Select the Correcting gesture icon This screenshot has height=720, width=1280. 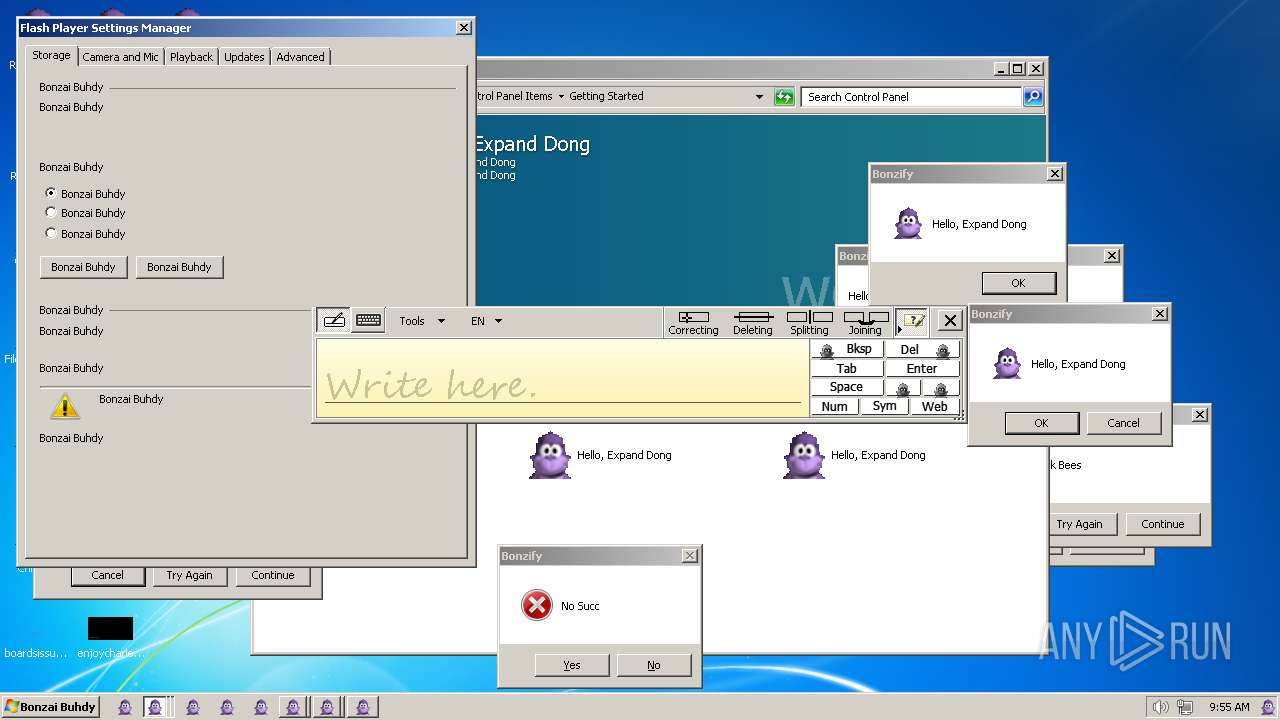tap(693, 322)
